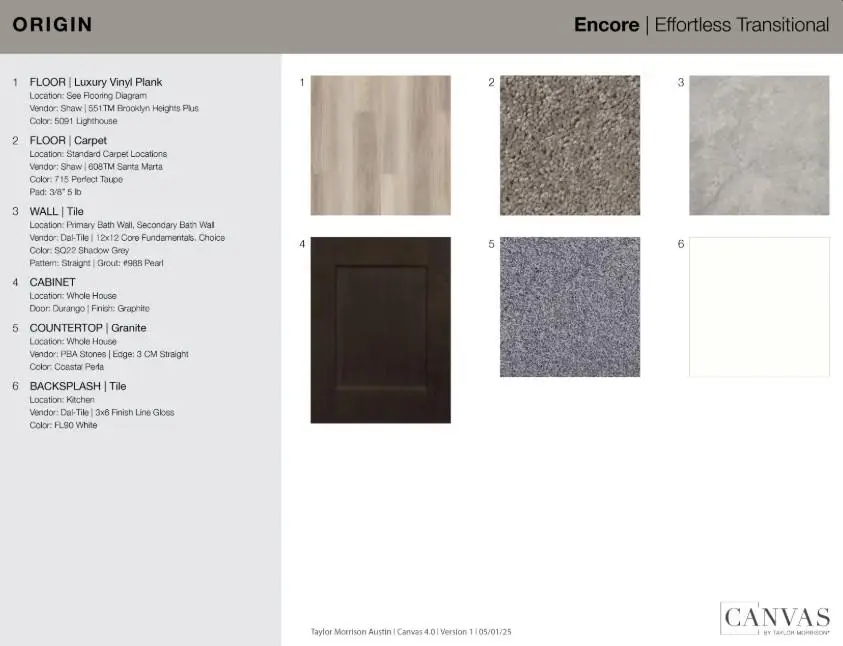Click the Color: 715 Perfect Taupe line
843x646 pixels.
[x=76, y=179]
